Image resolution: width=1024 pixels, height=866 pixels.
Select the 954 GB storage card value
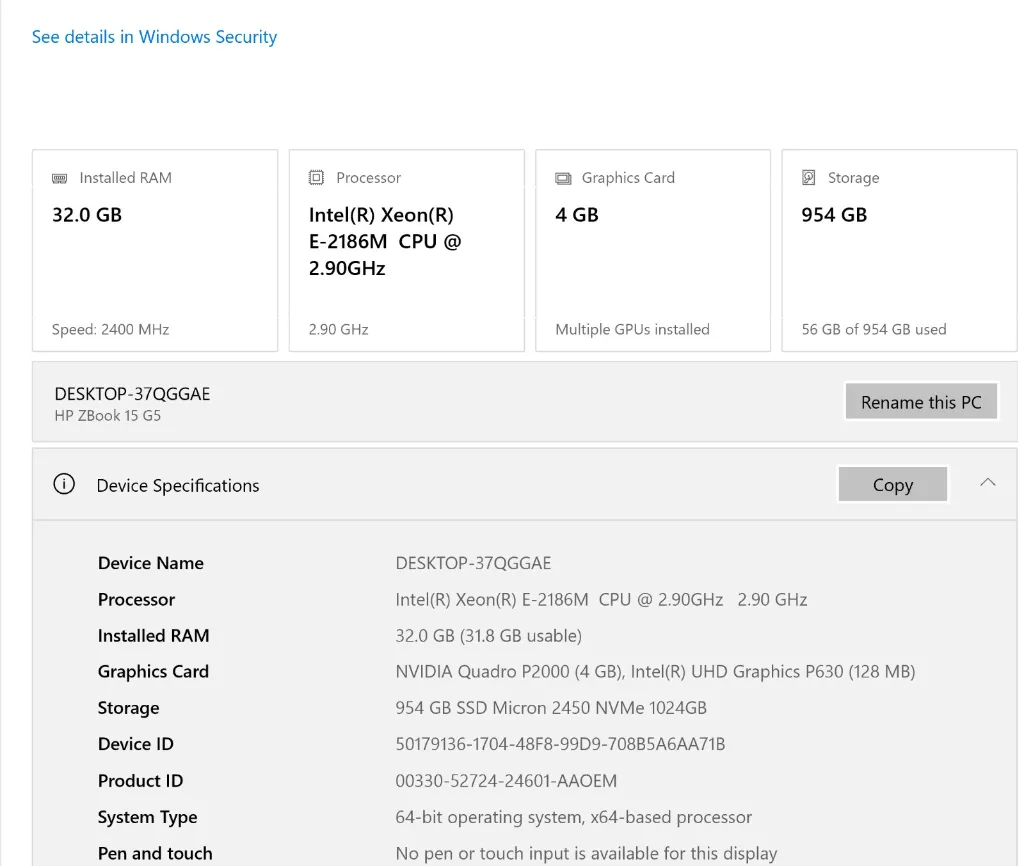pyautogui.click(x=834, y=215)
